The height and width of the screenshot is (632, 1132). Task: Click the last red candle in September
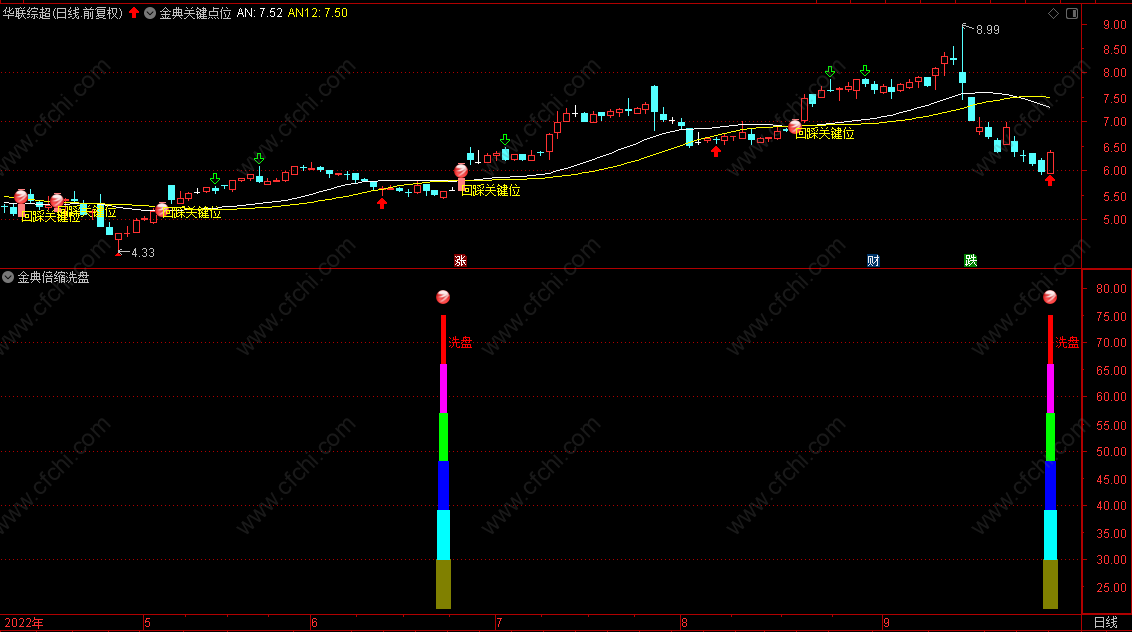[x=1050, y=163]
